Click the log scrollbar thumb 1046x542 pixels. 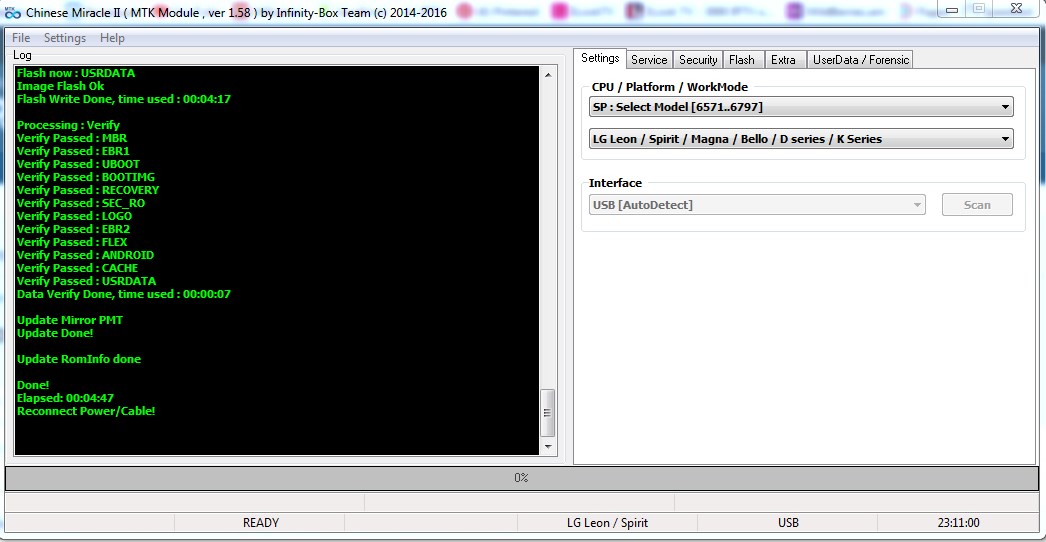547,412
